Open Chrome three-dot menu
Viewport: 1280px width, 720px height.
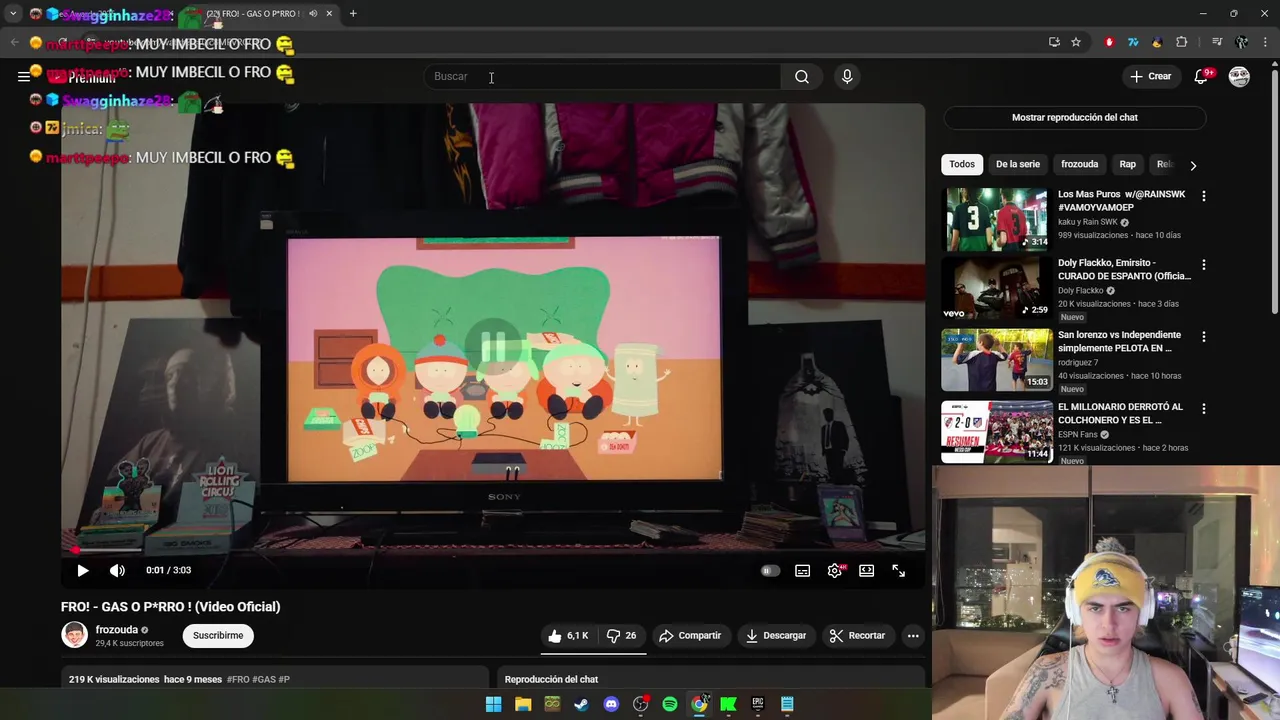1264,42
